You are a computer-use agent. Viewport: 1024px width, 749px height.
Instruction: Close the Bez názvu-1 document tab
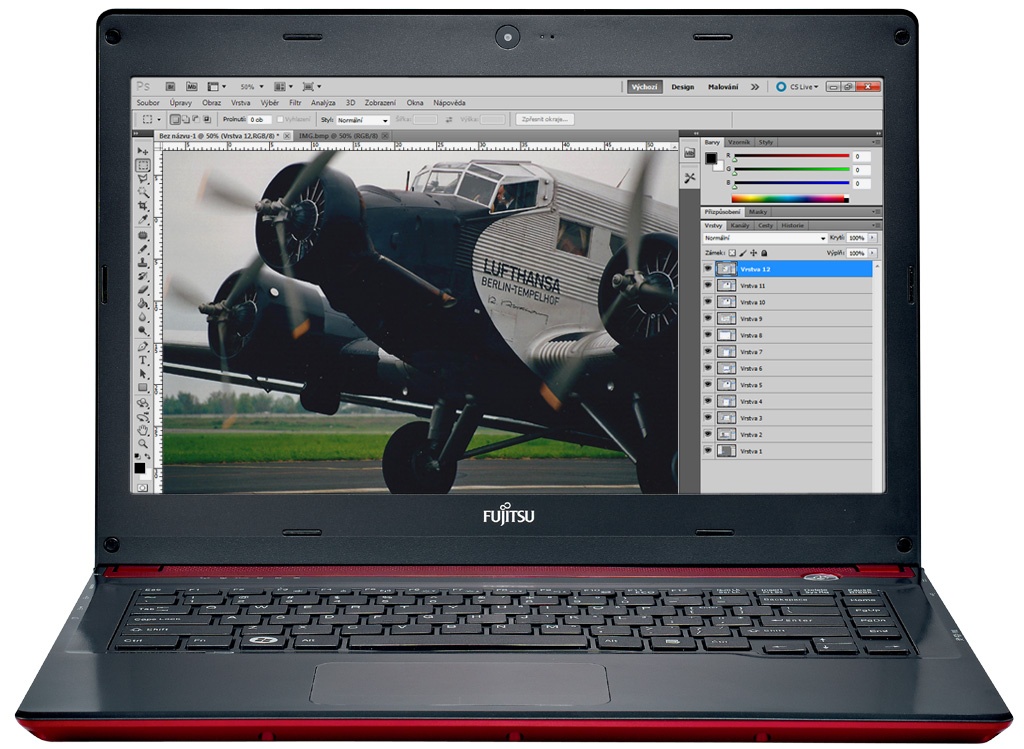click(x=287, y=136)
